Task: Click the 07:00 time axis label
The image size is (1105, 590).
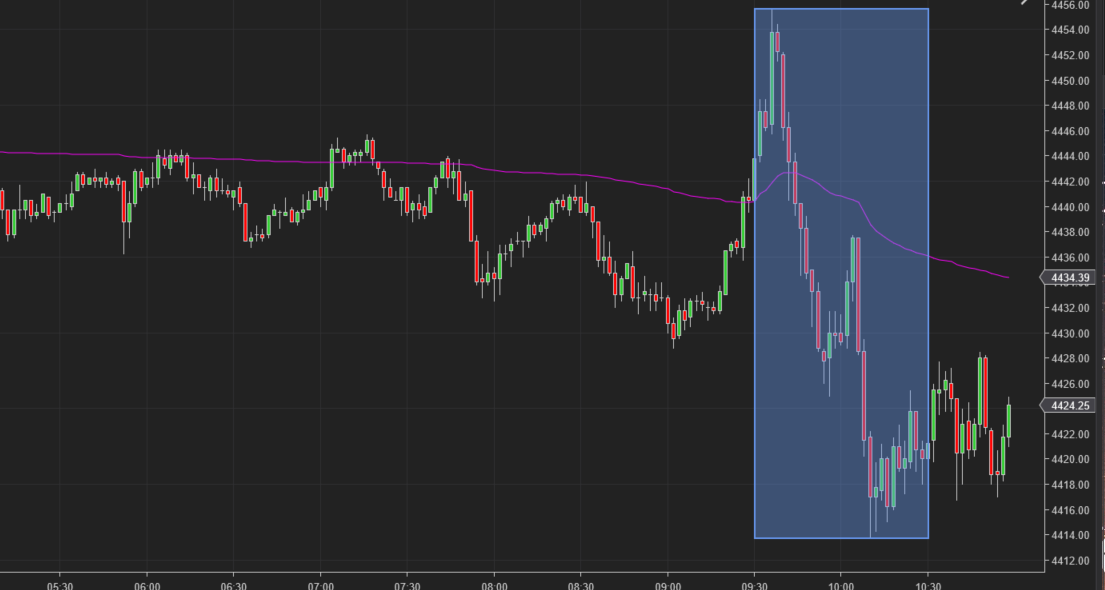Action: point(321,586)
